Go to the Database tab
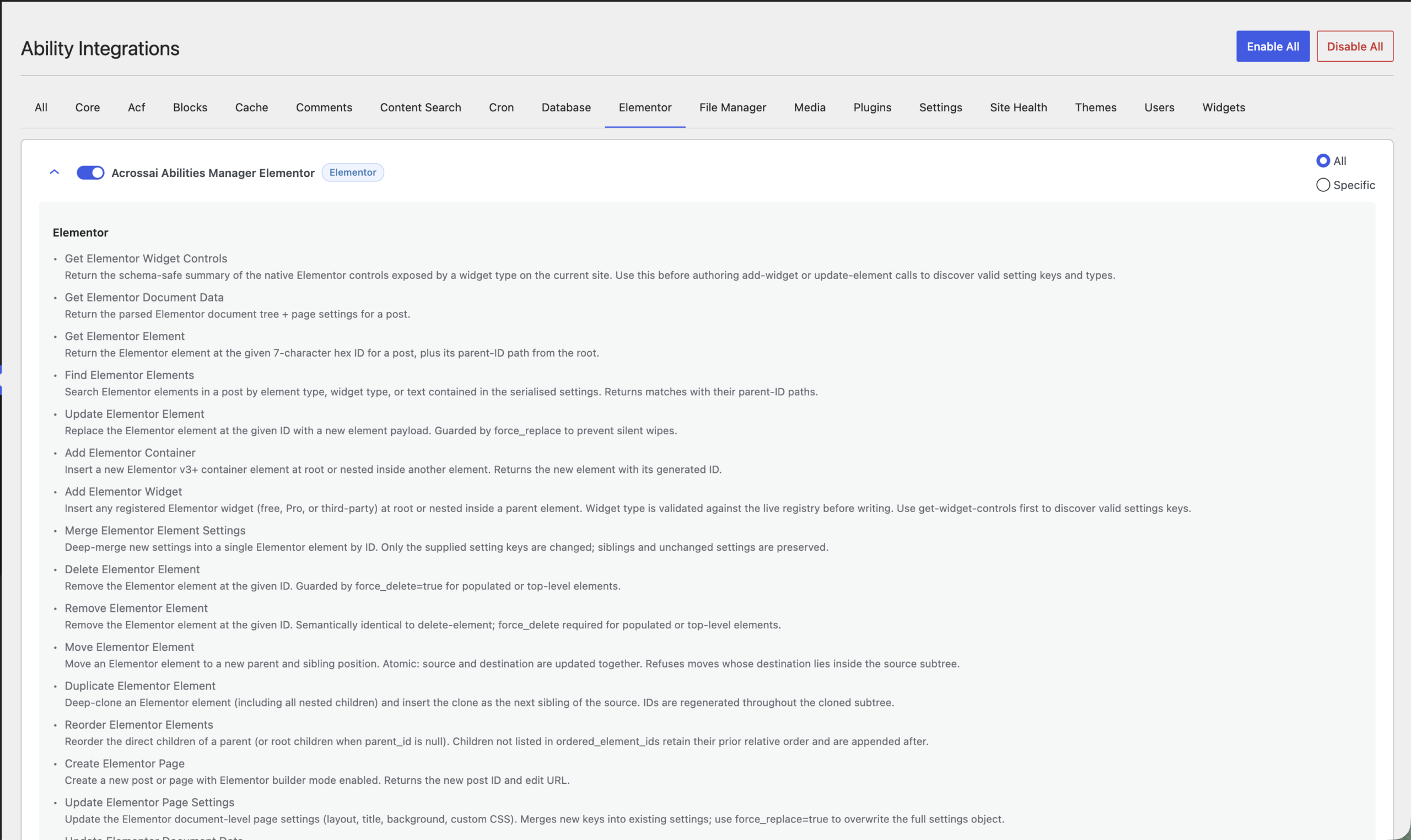1411x840 pixels. 566,107
